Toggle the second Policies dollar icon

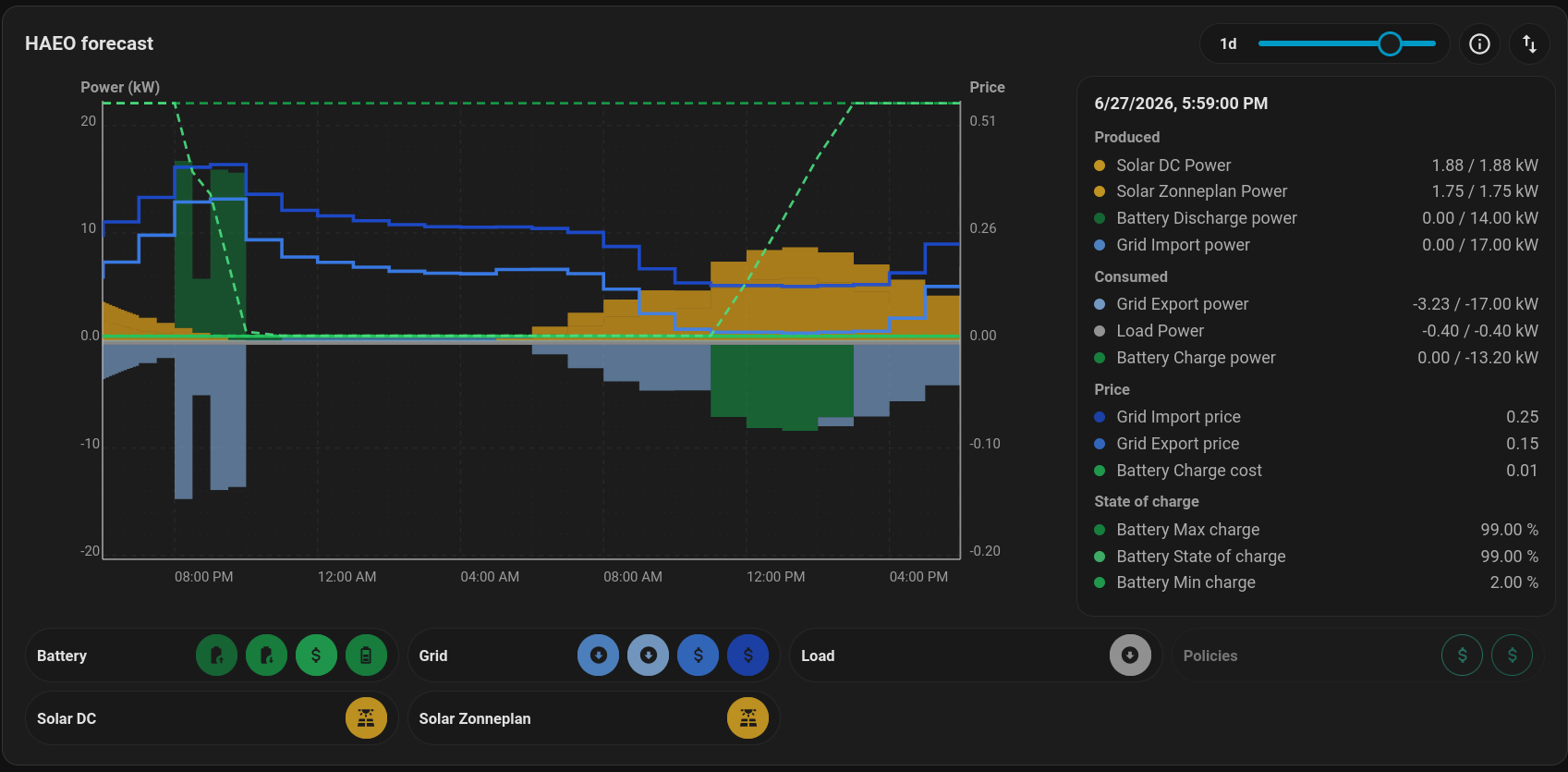(1512, 656)
